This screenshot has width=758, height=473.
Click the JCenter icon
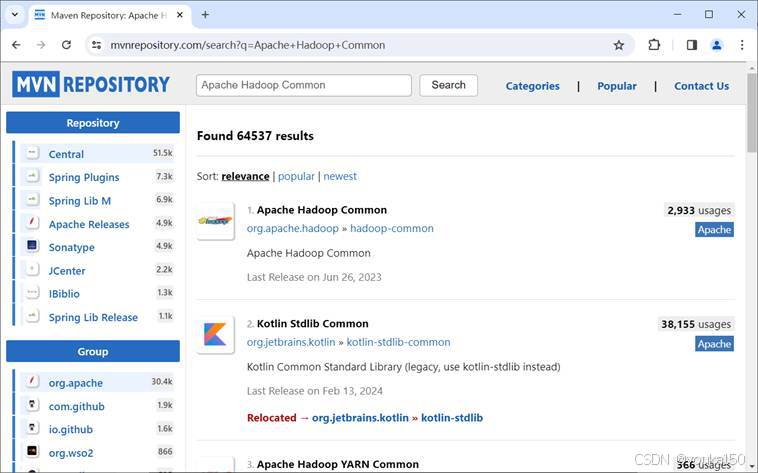point(32,269)
